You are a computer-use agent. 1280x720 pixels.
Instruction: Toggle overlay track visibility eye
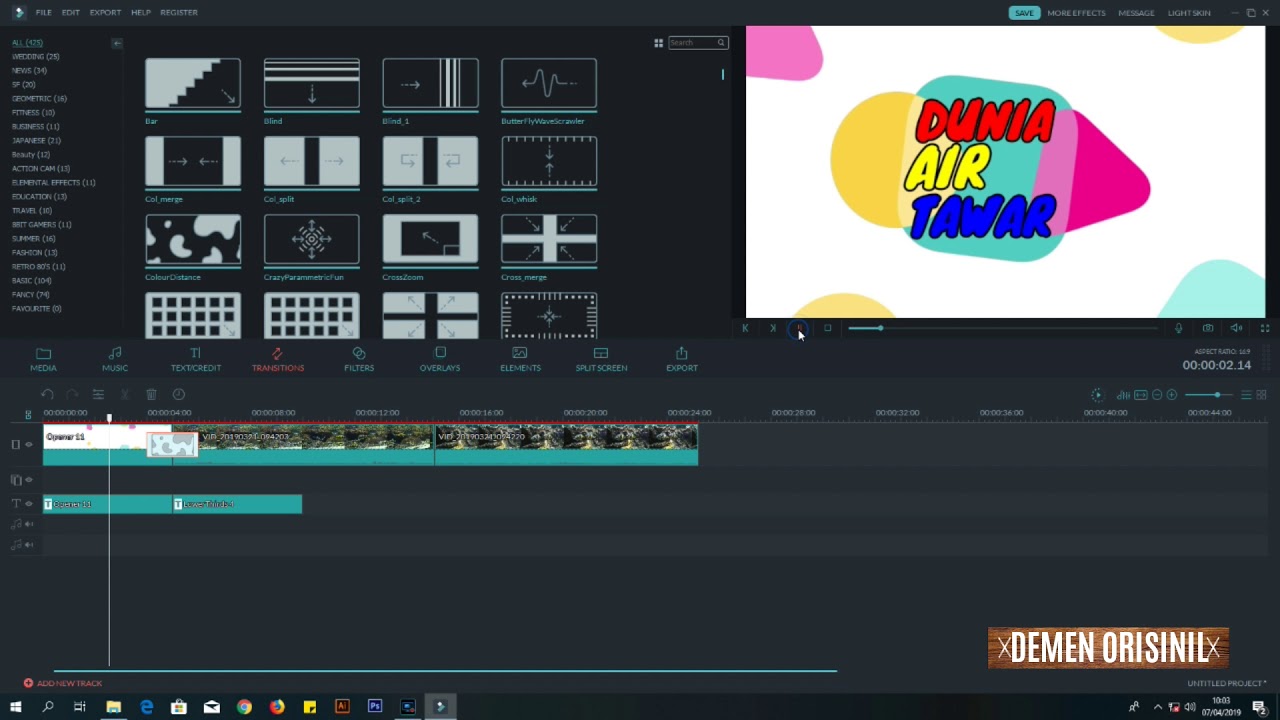tap(29, 480)
